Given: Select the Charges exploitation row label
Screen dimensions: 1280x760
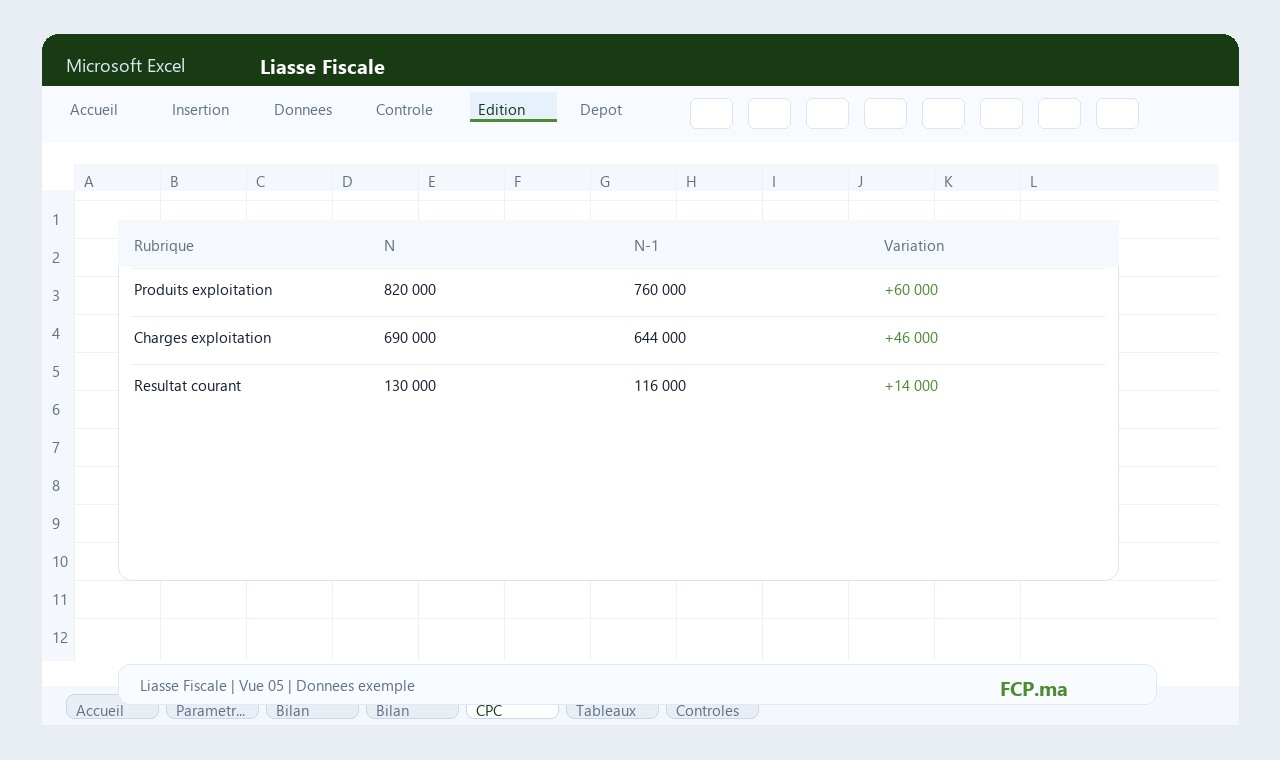Looking at the screenshot, I should [x=202, y=338].
